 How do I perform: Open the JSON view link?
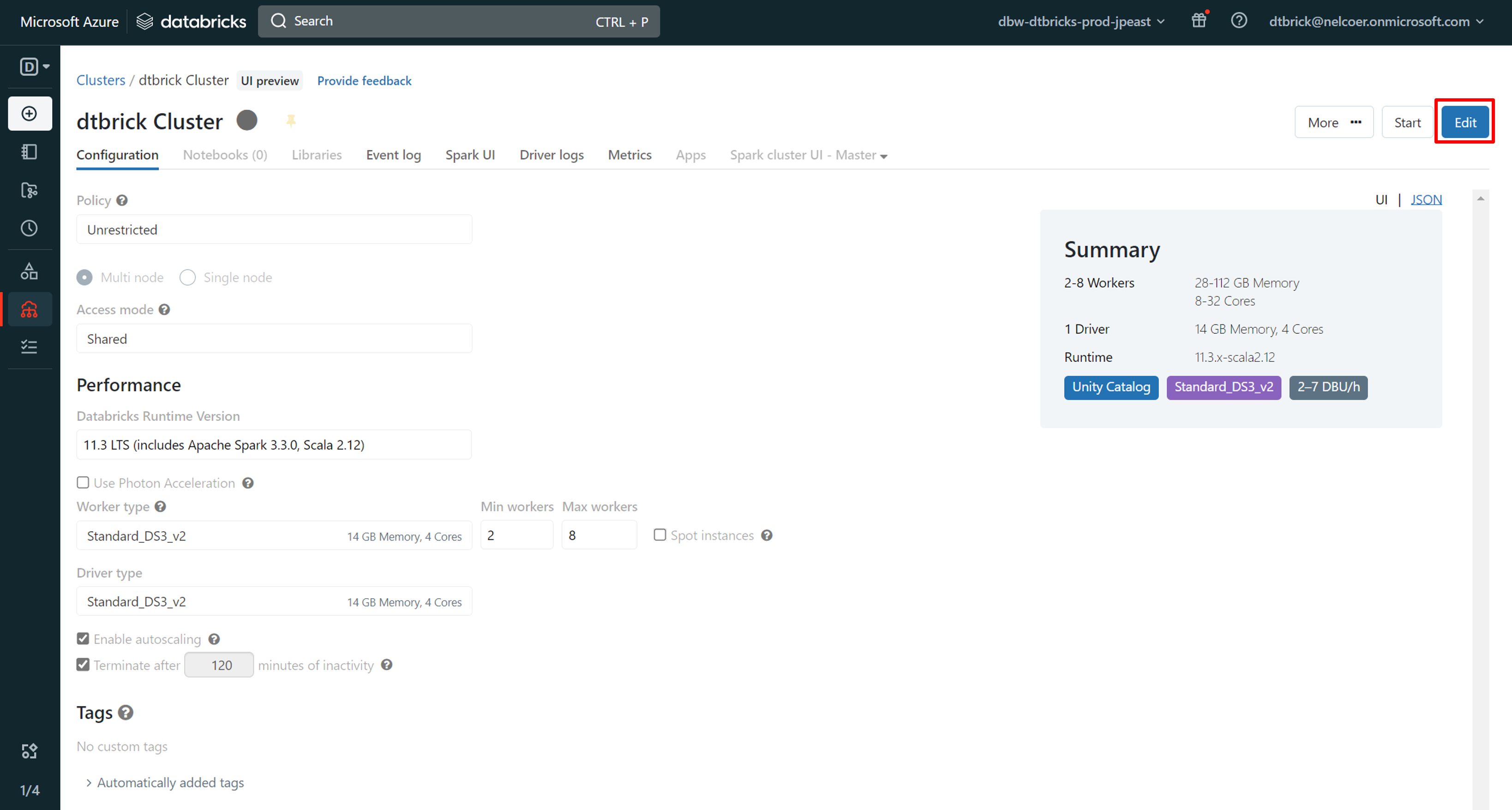click(1426, 199)
